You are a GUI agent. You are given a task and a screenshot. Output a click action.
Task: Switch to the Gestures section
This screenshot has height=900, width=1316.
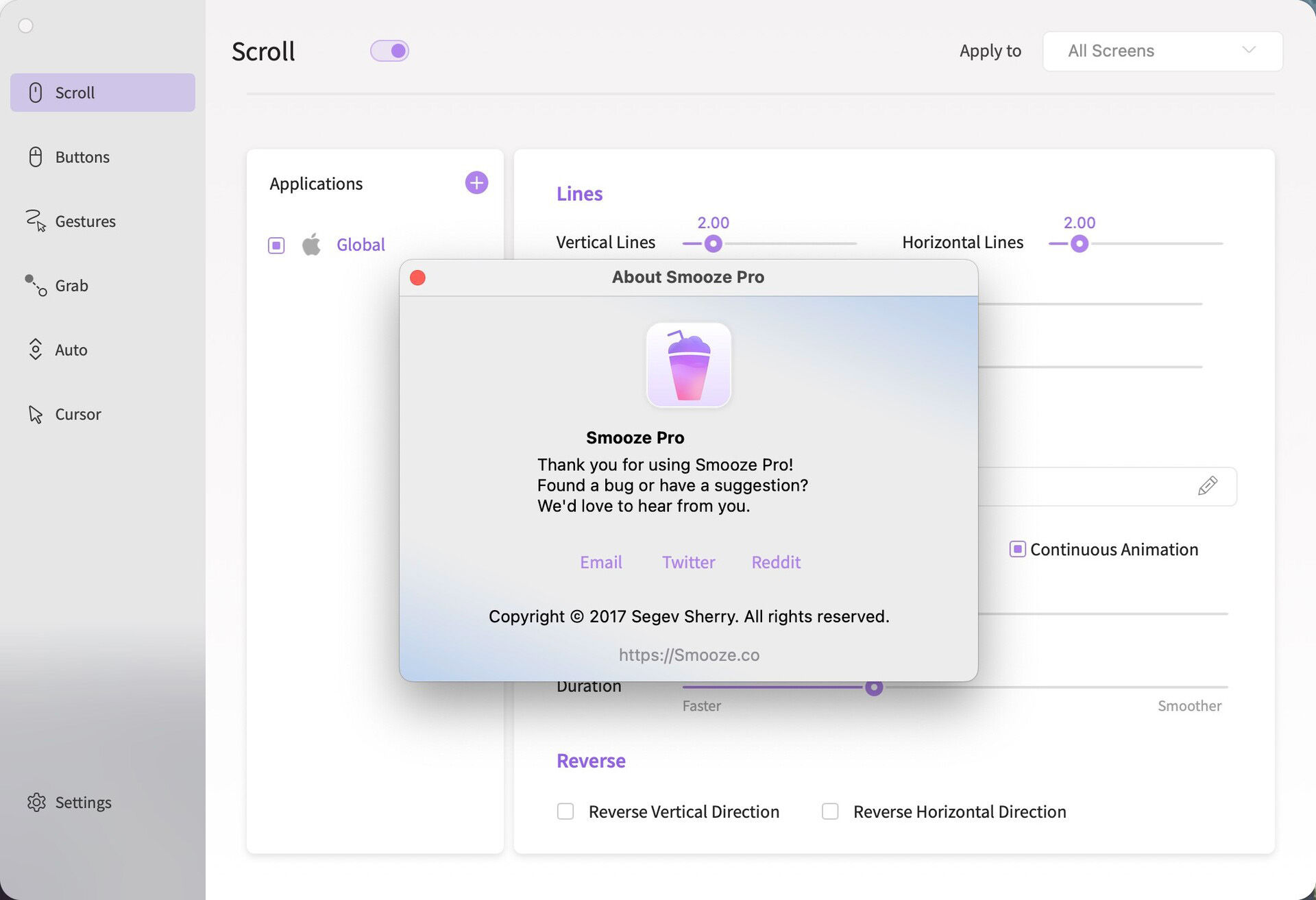tap(86, 221)
